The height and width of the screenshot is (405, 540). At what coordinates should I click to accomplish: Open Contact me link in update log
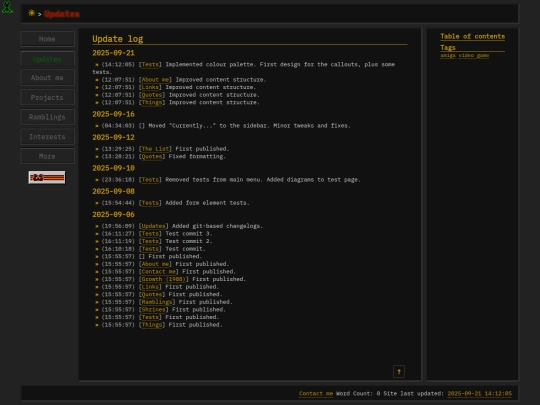click(x=159, y=271)
